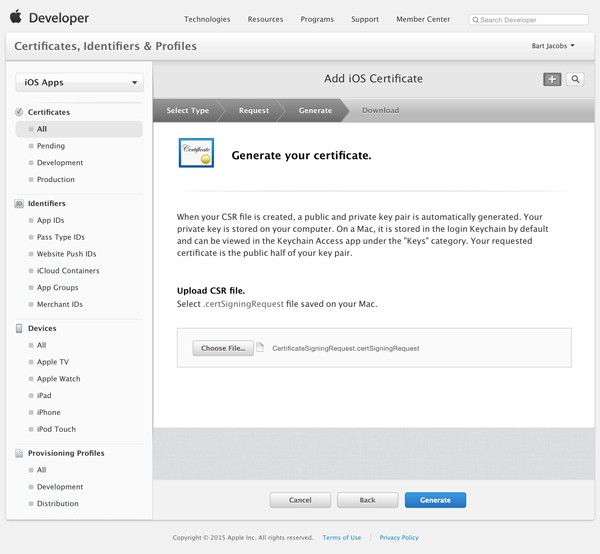
Task: Click the Provisioning Profiles document icon
Action: [x=19, y=453]
